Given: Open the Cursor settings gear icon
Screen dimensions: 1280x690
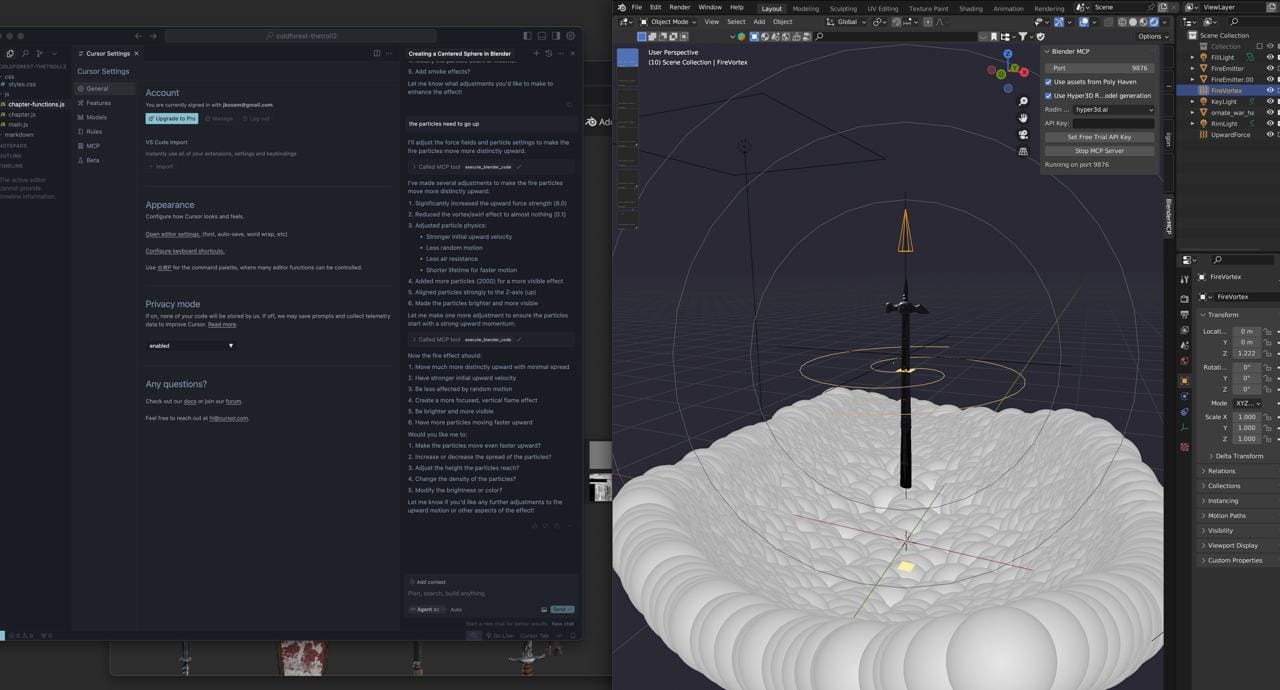Looking at the screenshot, I should pyautogui.click(x=570, y=36).
